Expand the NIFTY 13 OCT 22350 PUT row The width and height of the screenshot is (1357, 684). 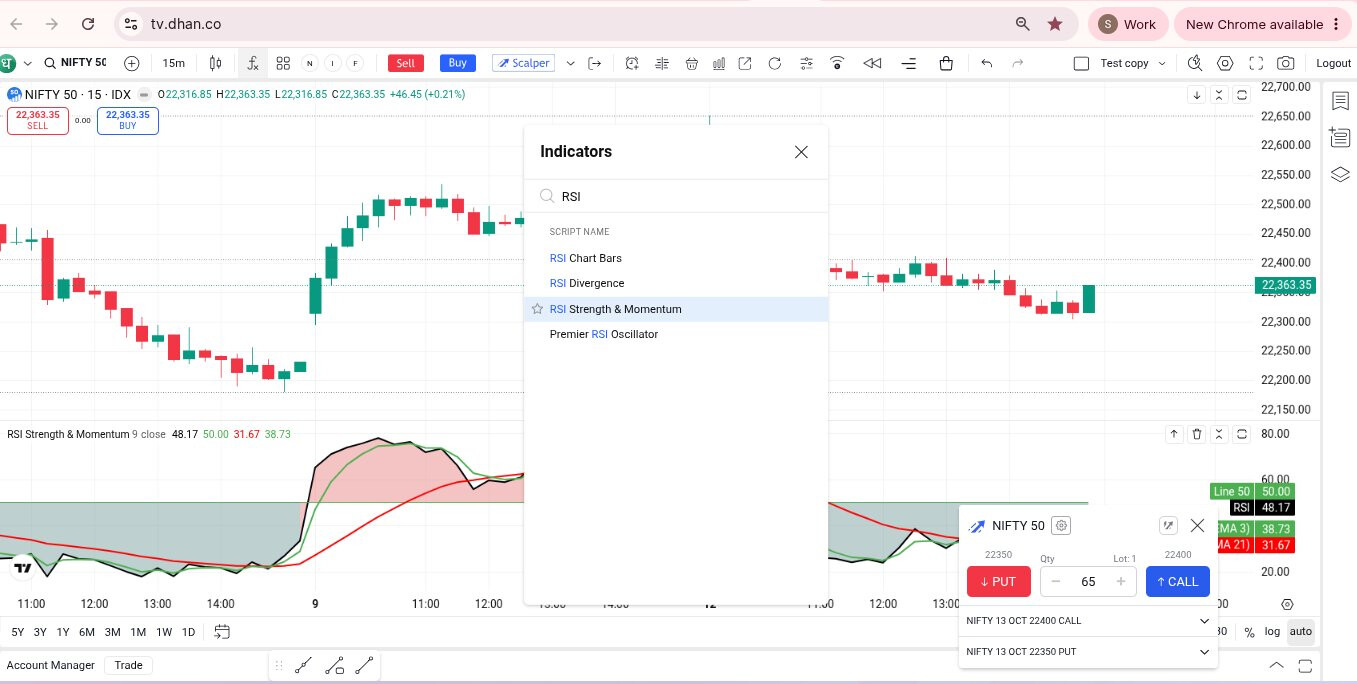pos(1089,652)
